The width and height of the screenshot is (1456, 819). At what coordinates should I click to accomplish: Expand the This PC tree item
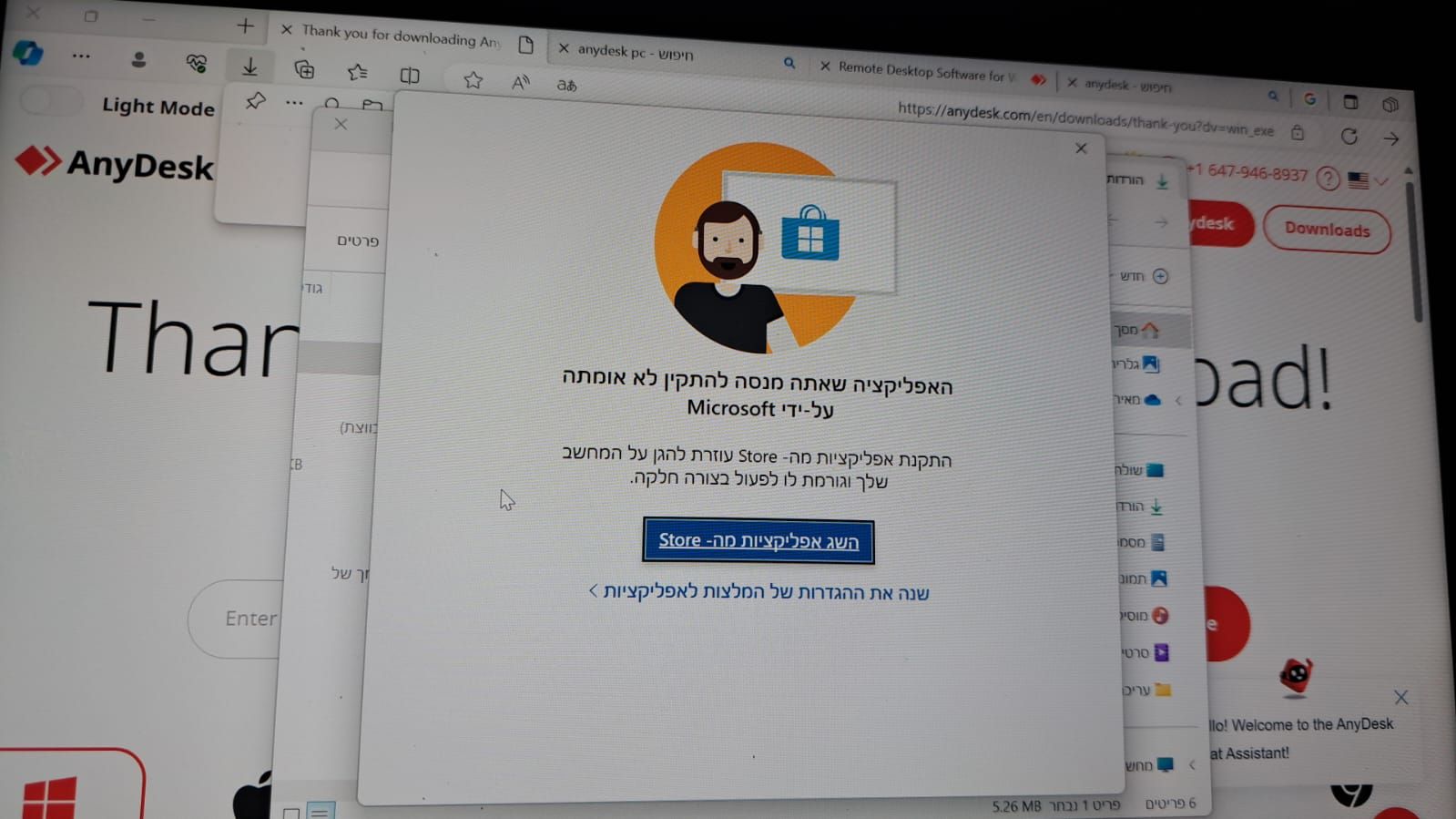point(1192,765)
